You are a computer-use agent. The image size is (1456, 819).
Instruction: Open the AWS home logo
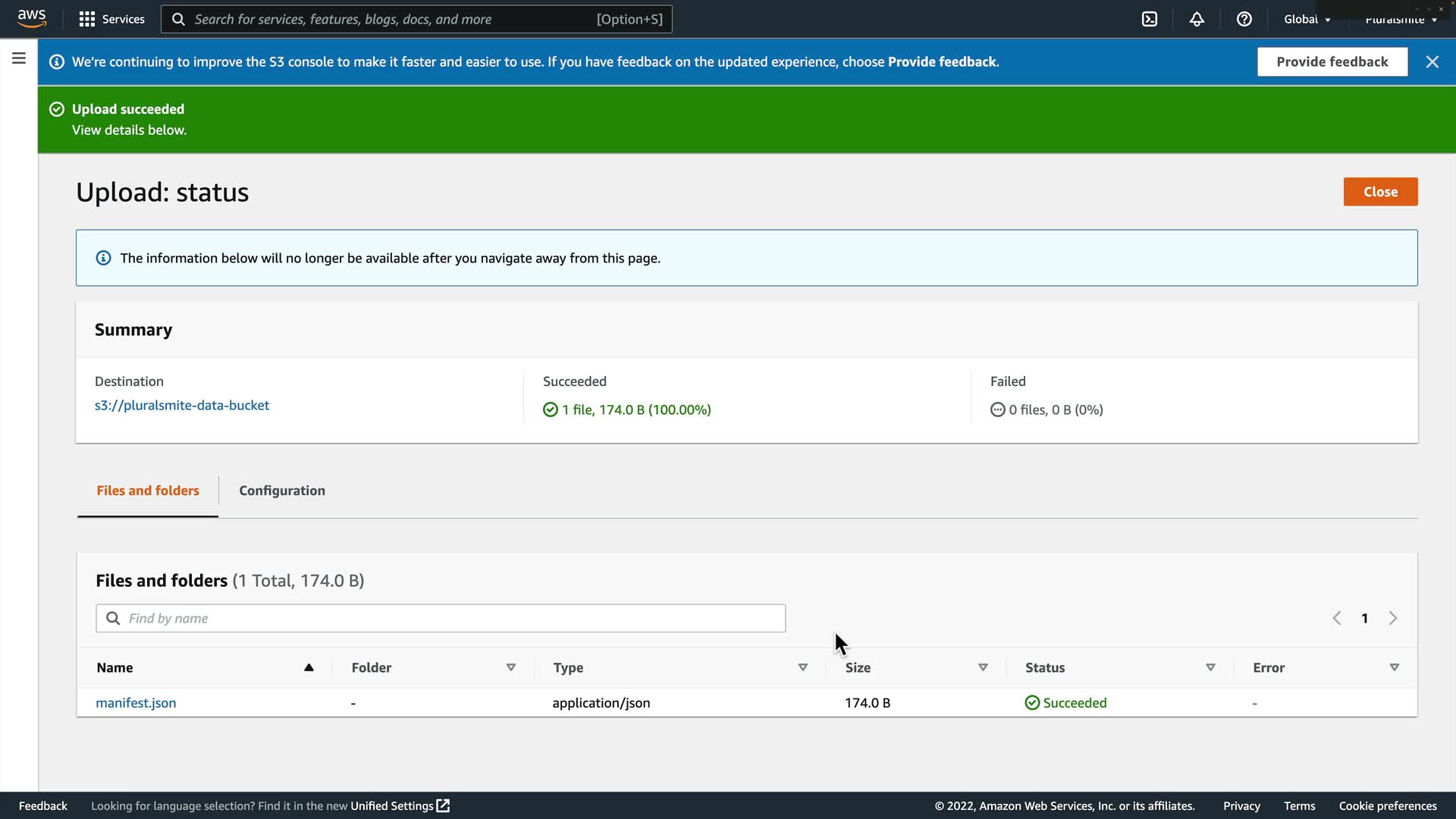point(32,18)
